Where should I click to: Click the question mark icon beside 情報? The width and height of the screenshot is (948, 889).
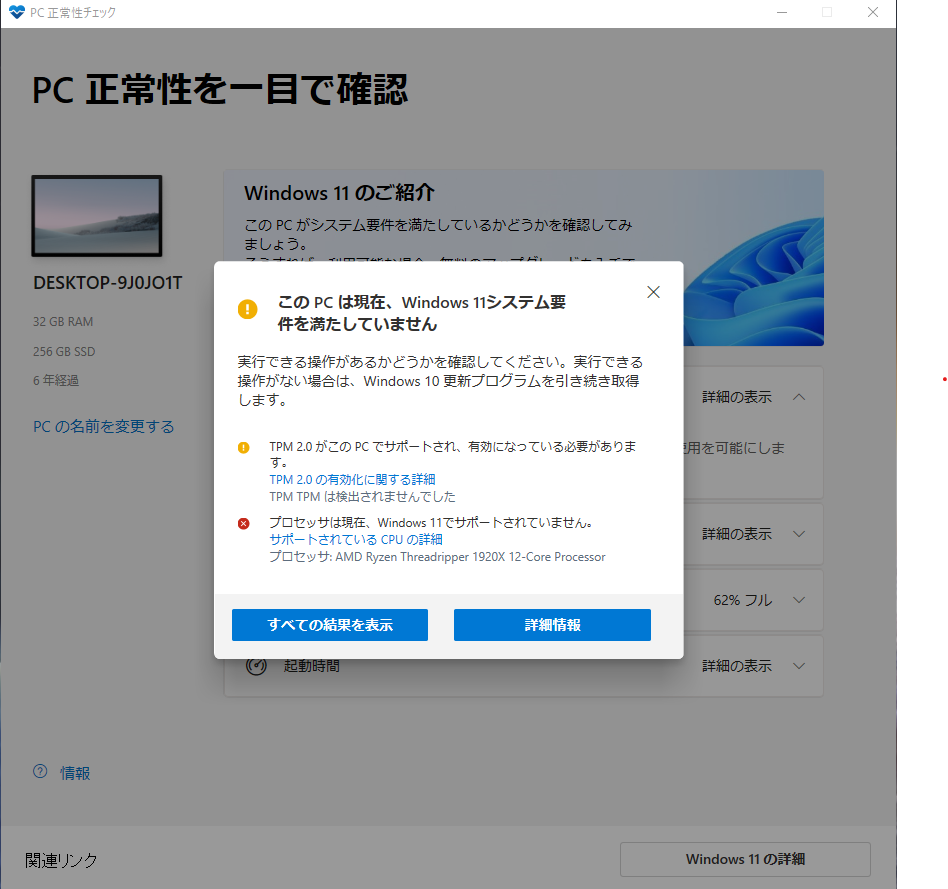coord(40,772)
